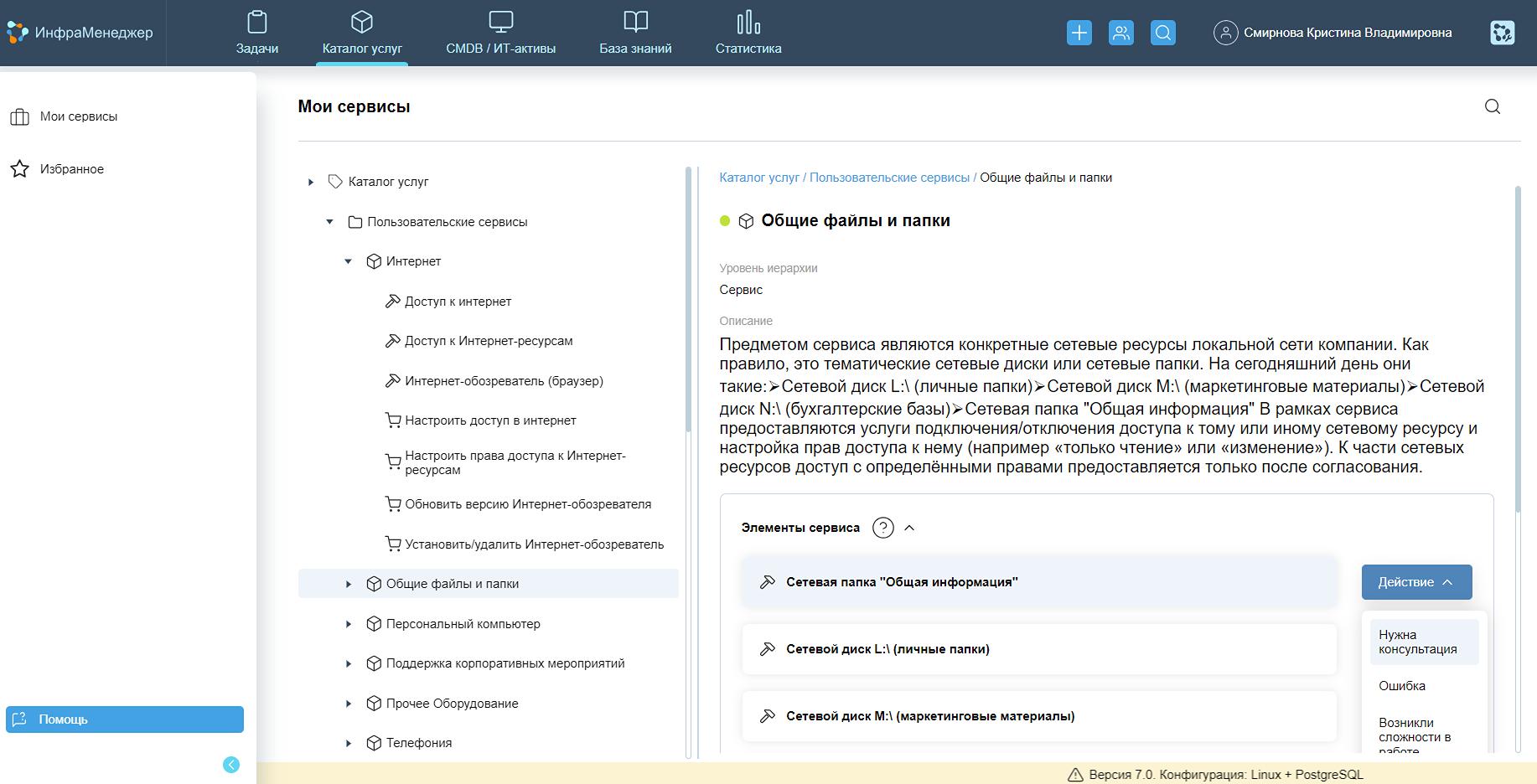Expand the Персональный компьютер tree node
This screenshot has height=784, width=1537.
click(x=349, y=624)
